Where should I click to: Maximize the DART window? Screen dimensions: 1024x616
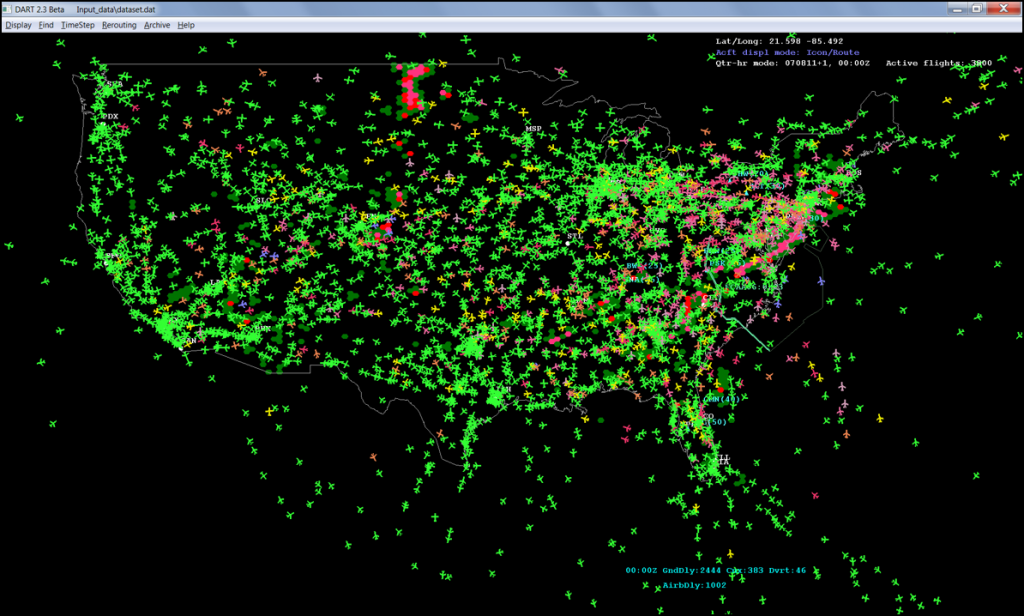pos(976,8)
